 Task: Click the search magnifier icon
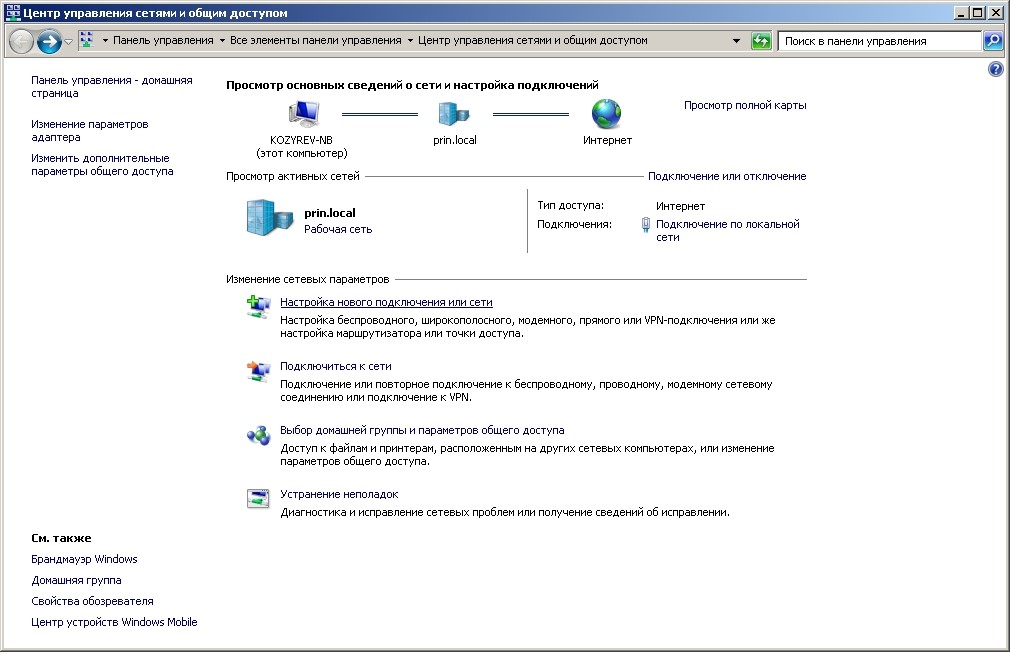(993, 41)
